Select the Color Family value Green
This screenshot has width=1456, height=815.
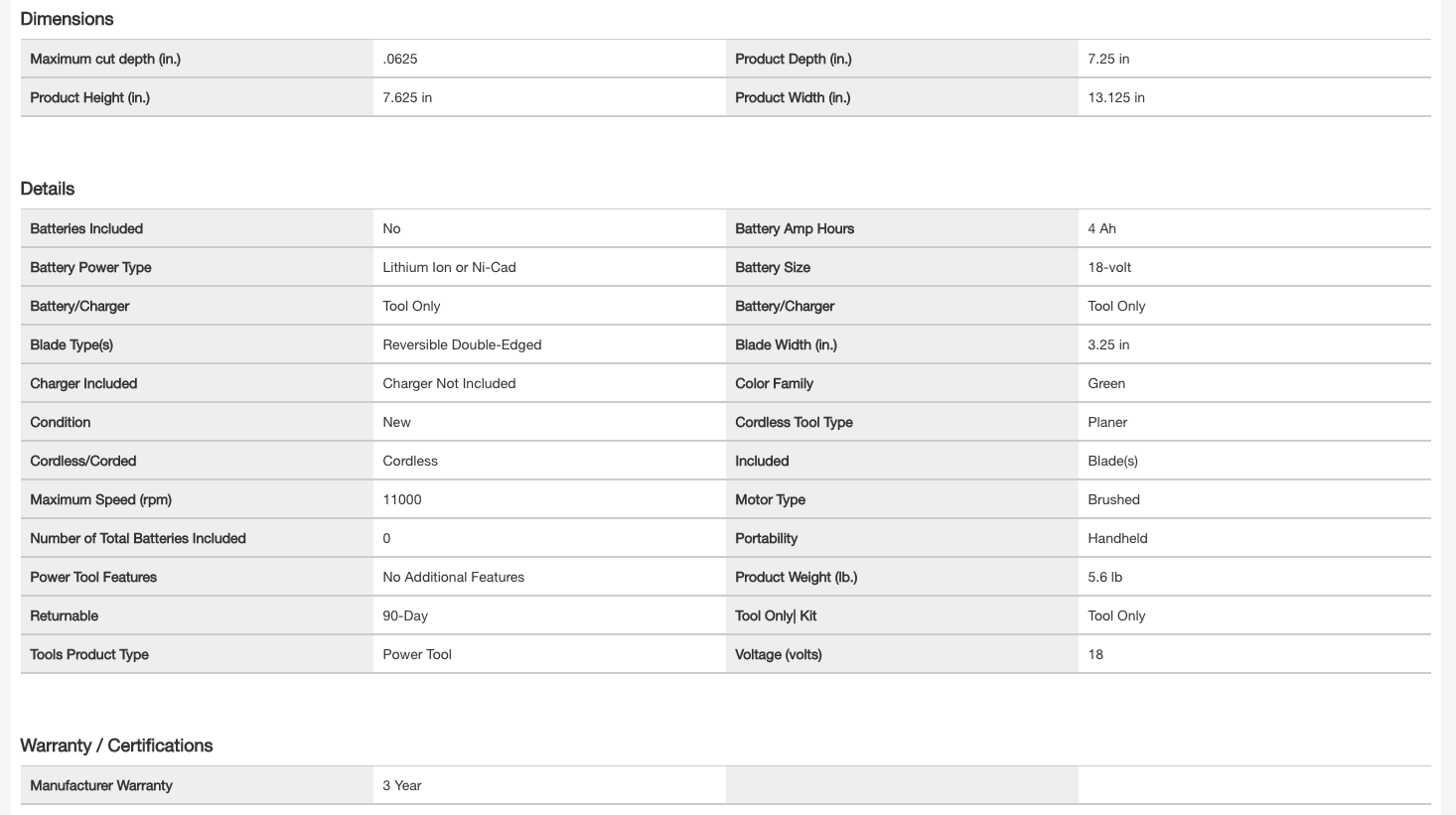(x=1106, y=383)
